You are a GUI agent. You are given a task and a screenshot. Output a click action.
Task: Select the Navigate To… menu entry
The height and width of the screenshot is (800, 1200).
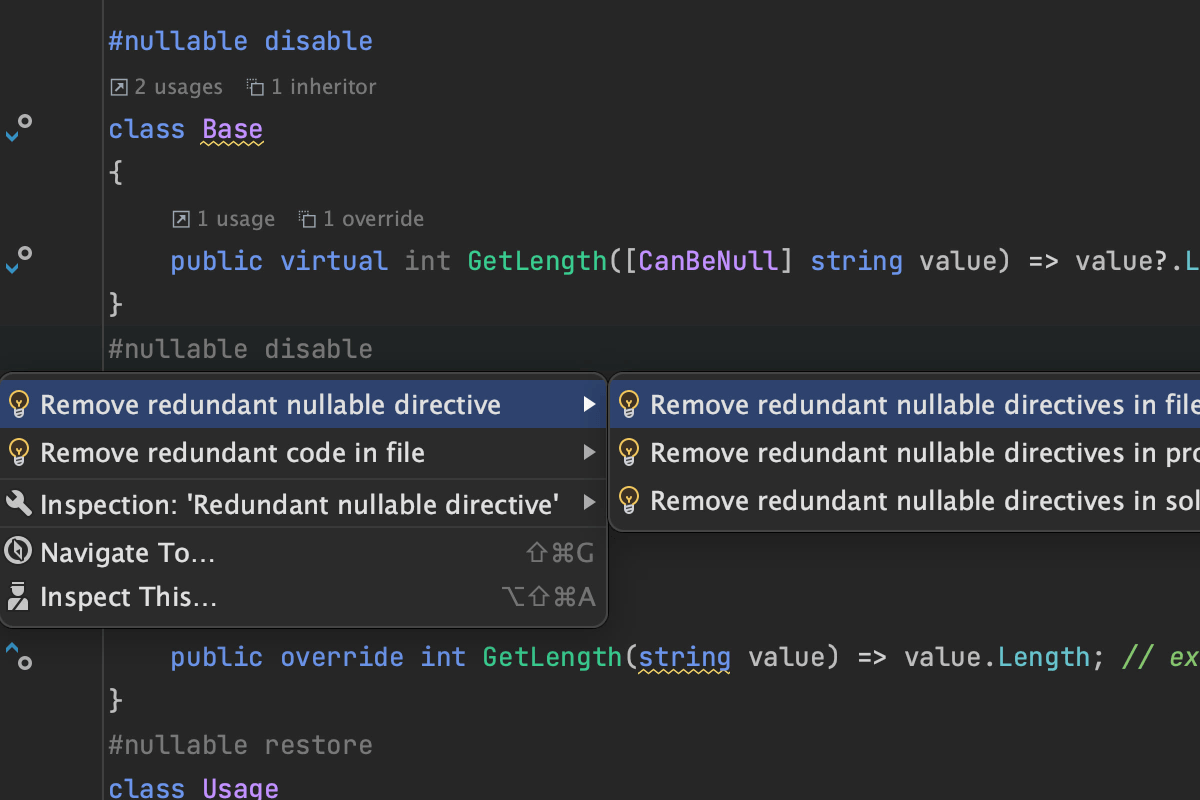[x=127, y=552]
